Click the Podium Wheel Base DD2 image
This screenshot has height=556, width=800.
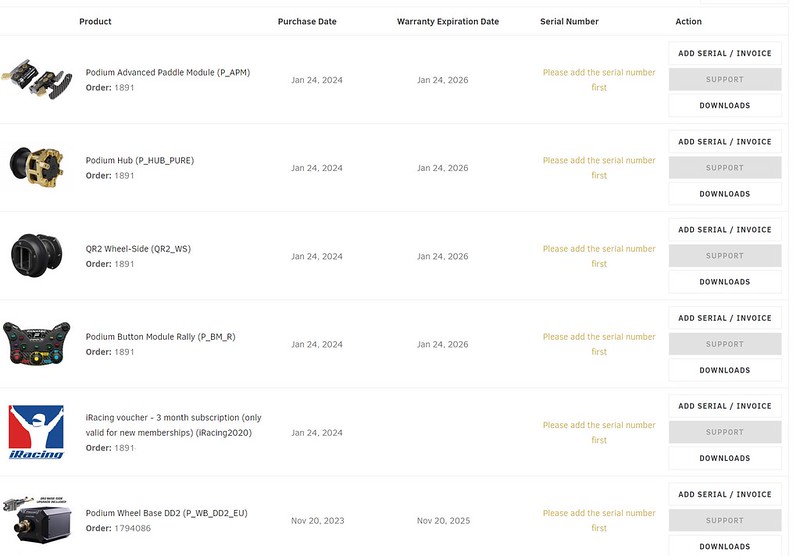point(36,519)
